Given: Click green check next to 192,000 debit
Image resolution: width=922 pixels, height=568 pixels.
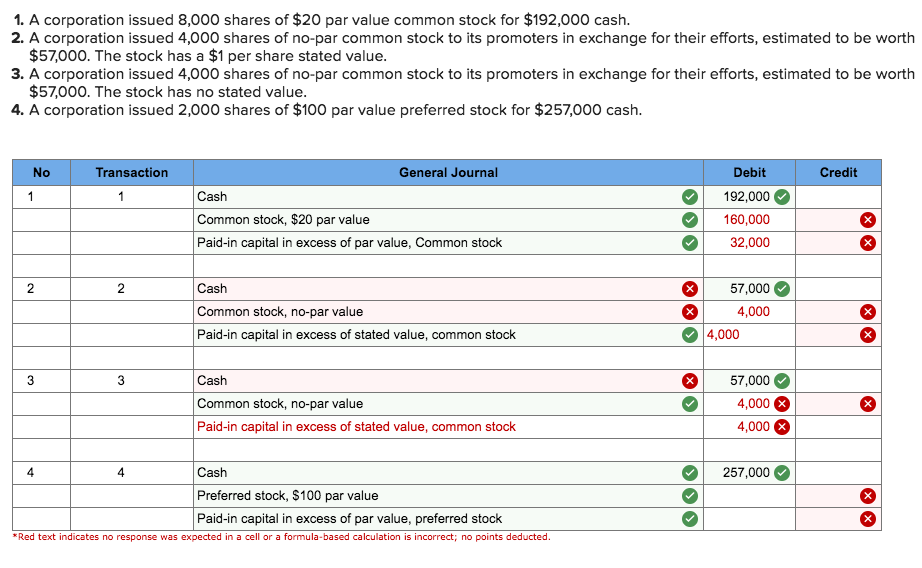Looking at the screenshot, I should tap(781, 197).
